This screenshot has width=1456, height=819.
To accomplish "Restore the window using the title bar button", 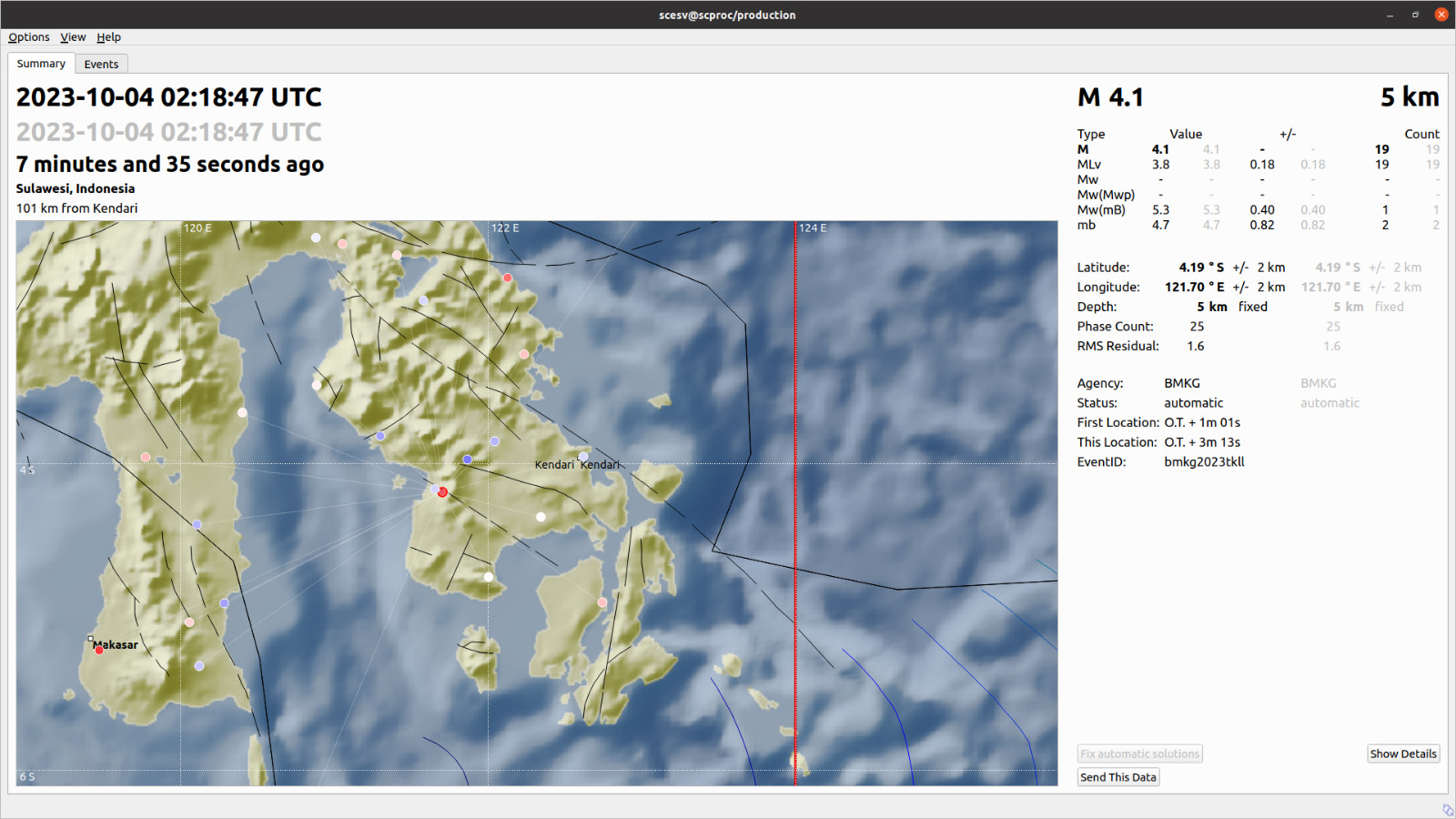I will [1415, 15].
